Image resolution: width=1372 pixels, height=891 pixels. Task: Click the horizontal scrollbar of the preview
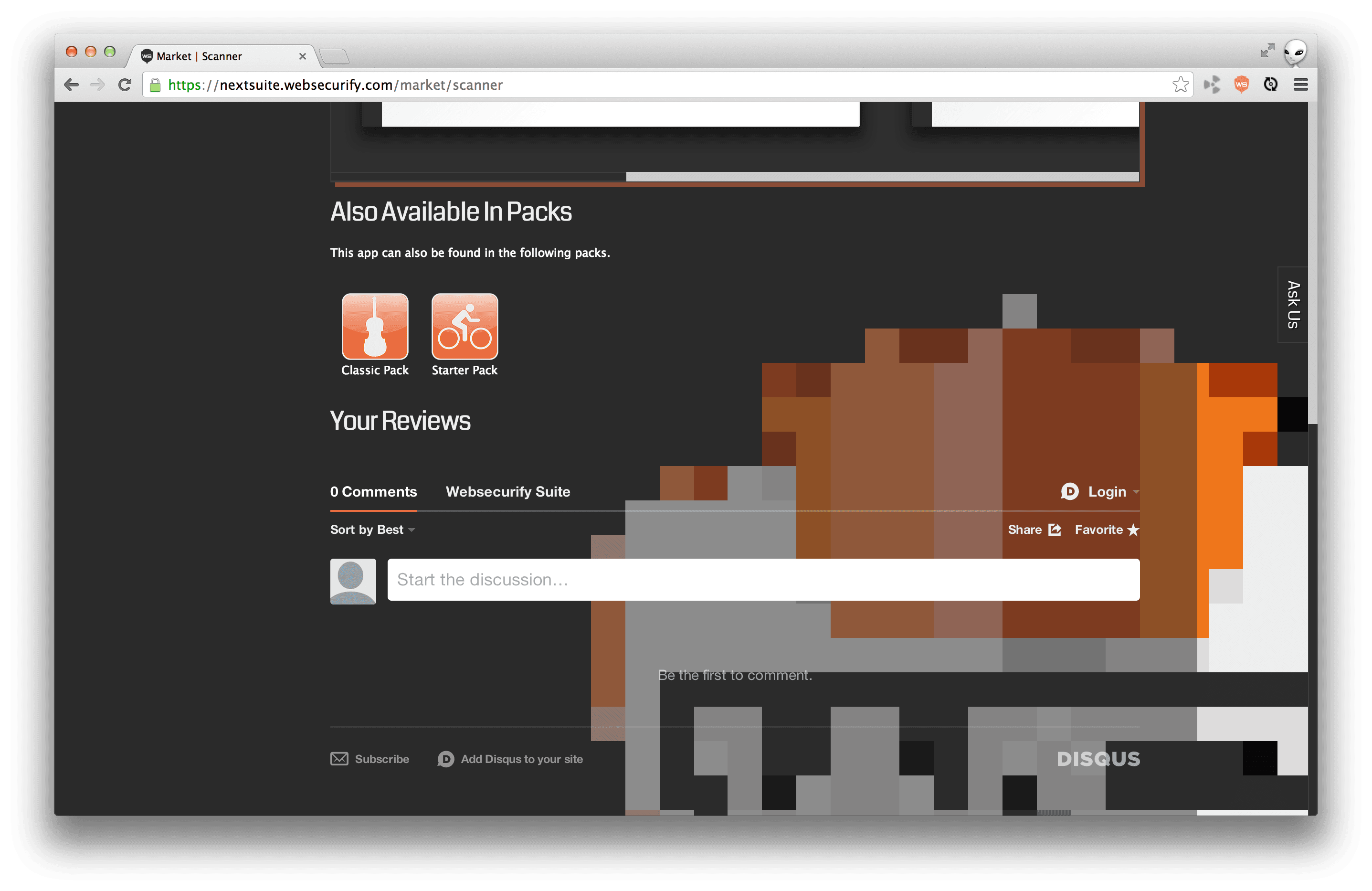(x=882, y=177)
